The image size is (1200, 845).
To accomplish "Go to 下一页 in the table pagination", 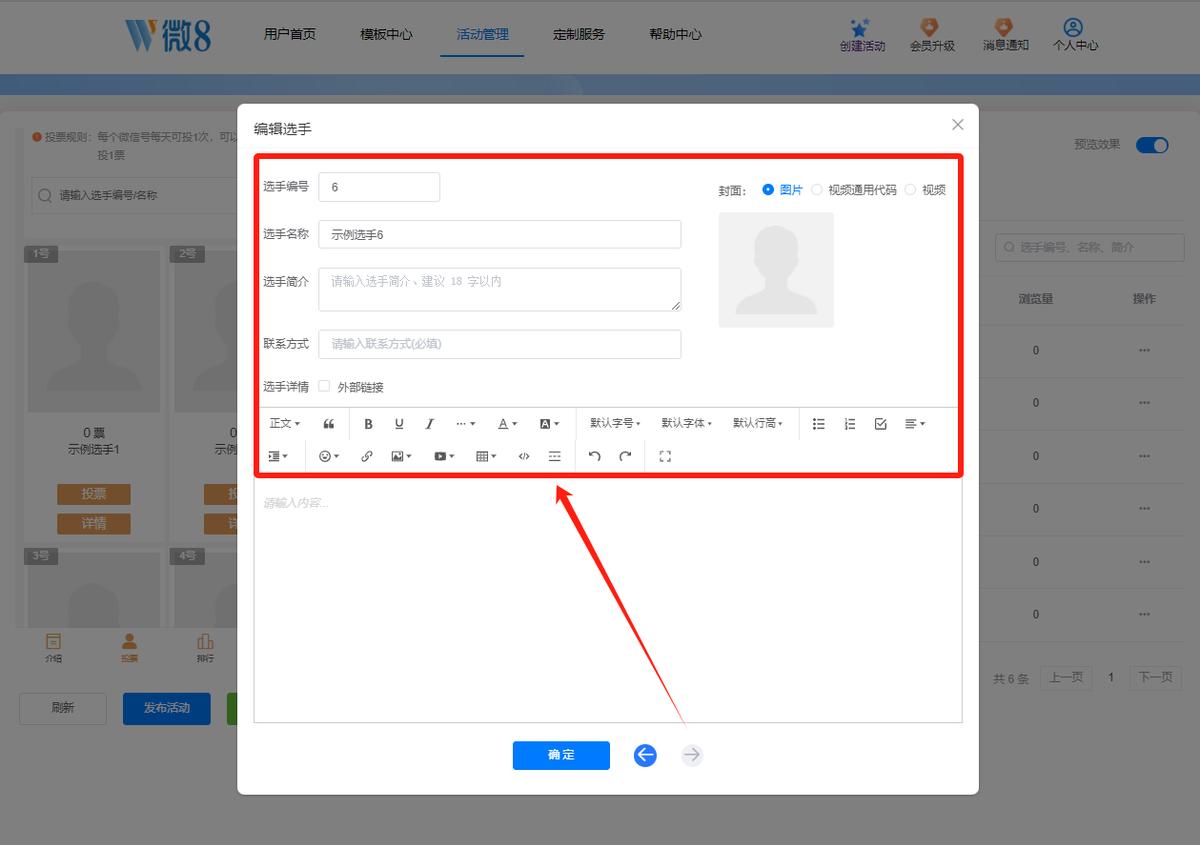I will click(1155, 678).
